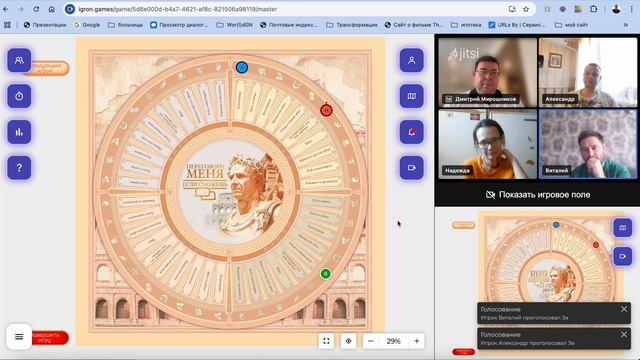Open Трансформация bookmark folder
This screenshot has height=360, width=640.
[352, 25]
